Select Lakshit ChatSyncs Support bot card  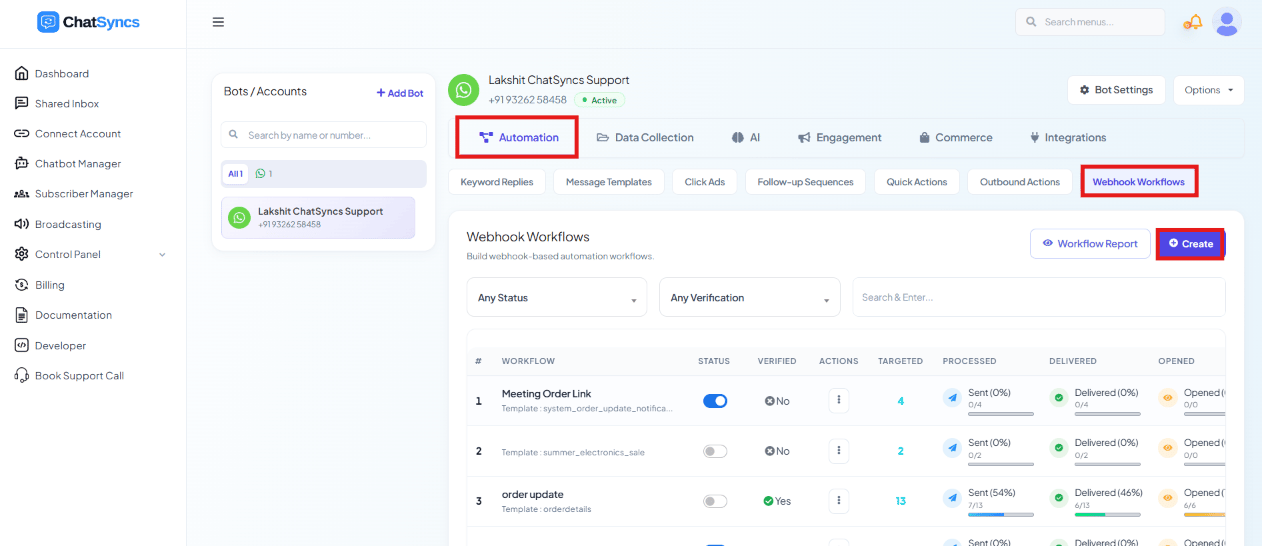[x=318, y=217]
